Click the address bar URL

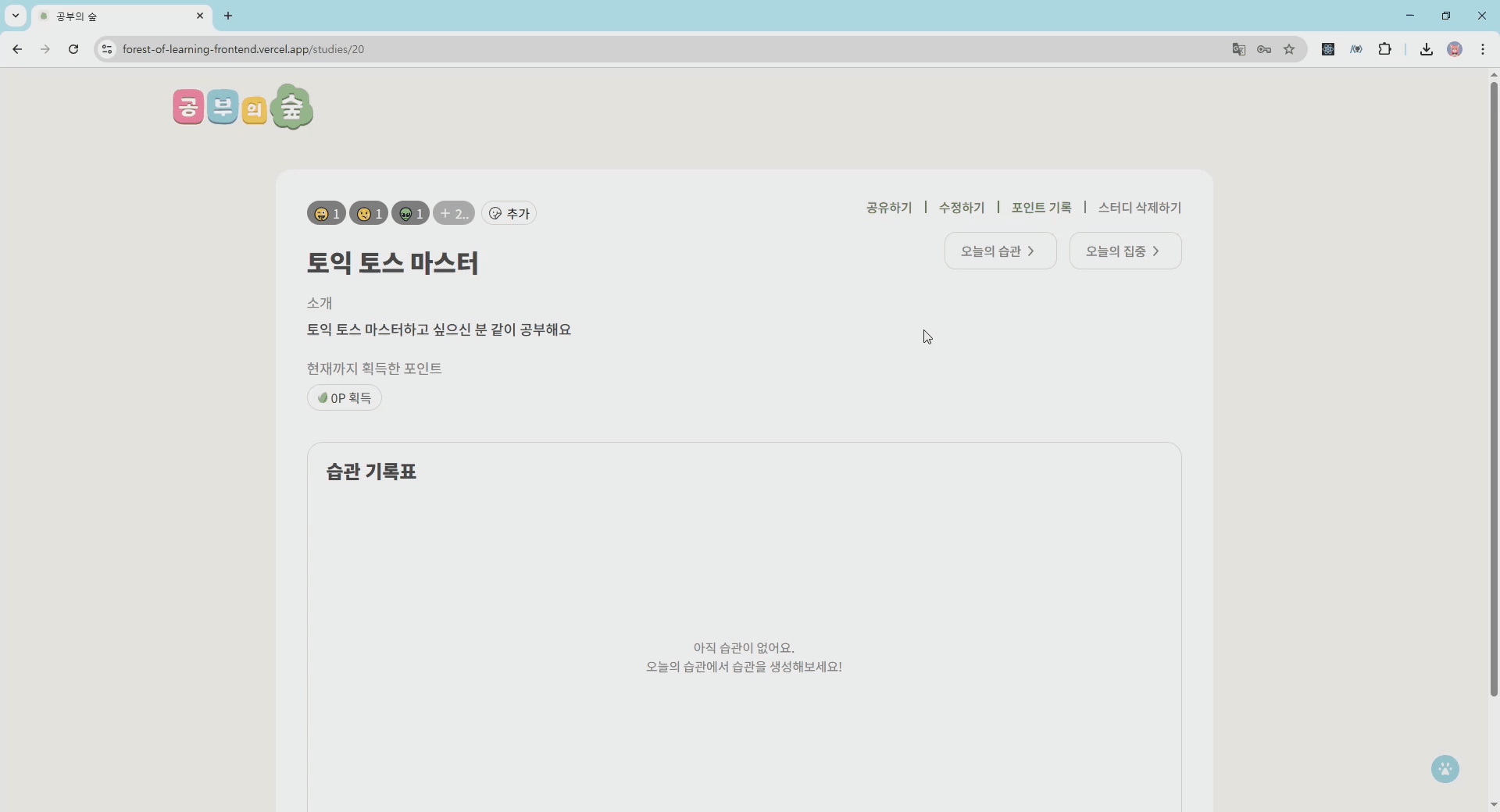pos(243,49)
